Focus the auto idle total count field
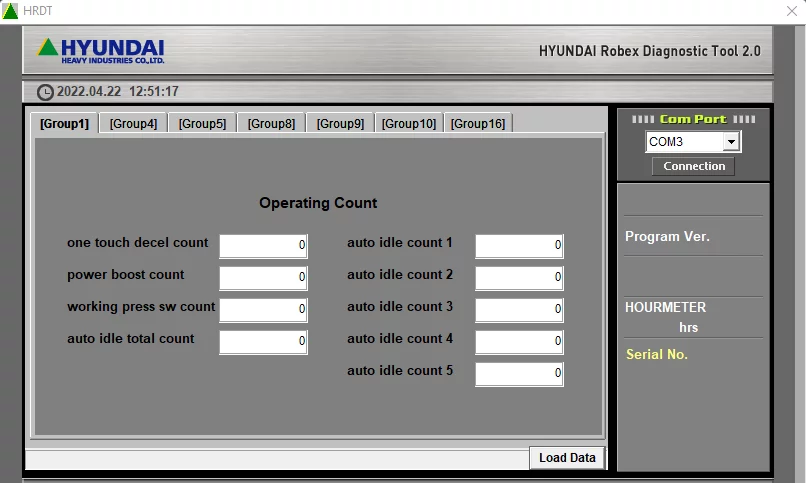 (x=263, y=342)
